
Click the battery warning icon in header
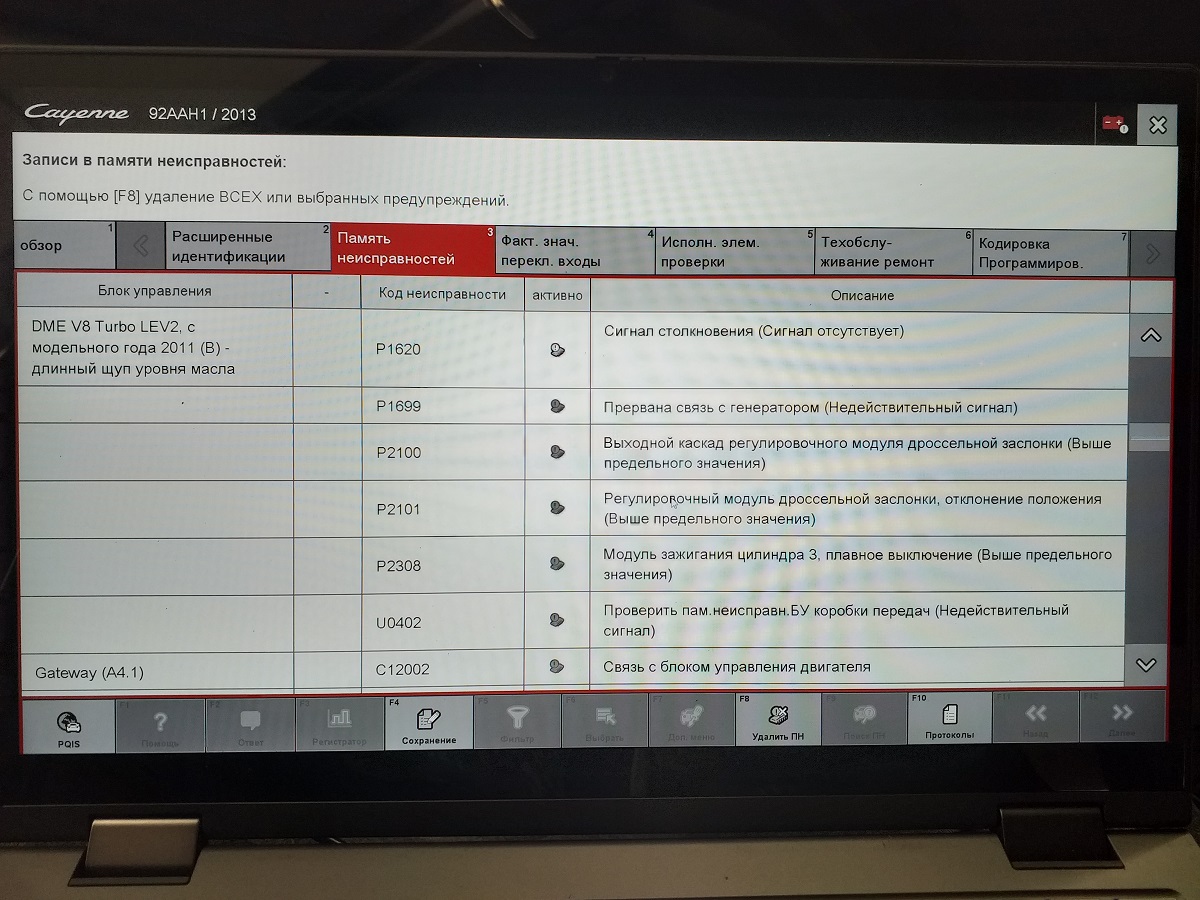(x=1114, y=124)
